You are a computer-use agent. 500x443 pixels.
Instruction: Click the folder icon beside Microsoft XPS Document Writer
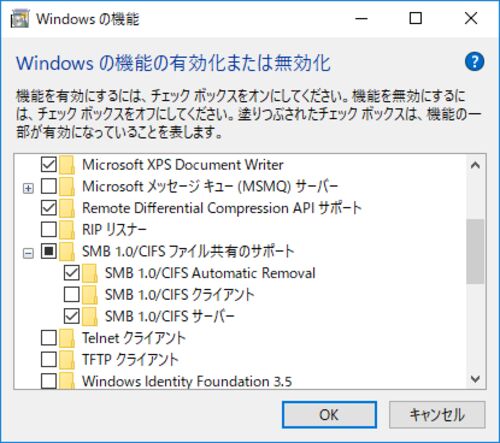[x=67, y=165]
